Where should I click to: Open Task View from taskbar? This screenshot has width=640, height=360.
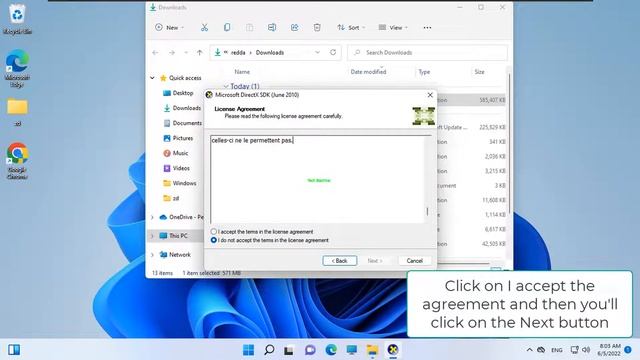(289, 350)
